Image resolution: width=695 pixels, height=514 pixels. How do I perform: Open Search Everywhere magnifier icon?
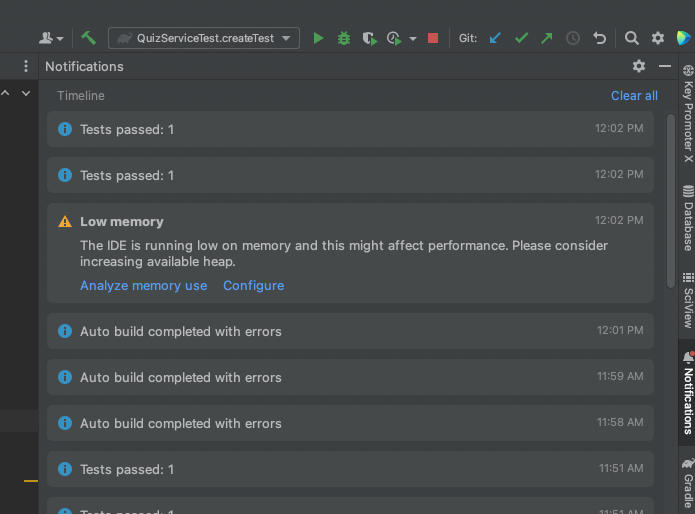[632, 38]
